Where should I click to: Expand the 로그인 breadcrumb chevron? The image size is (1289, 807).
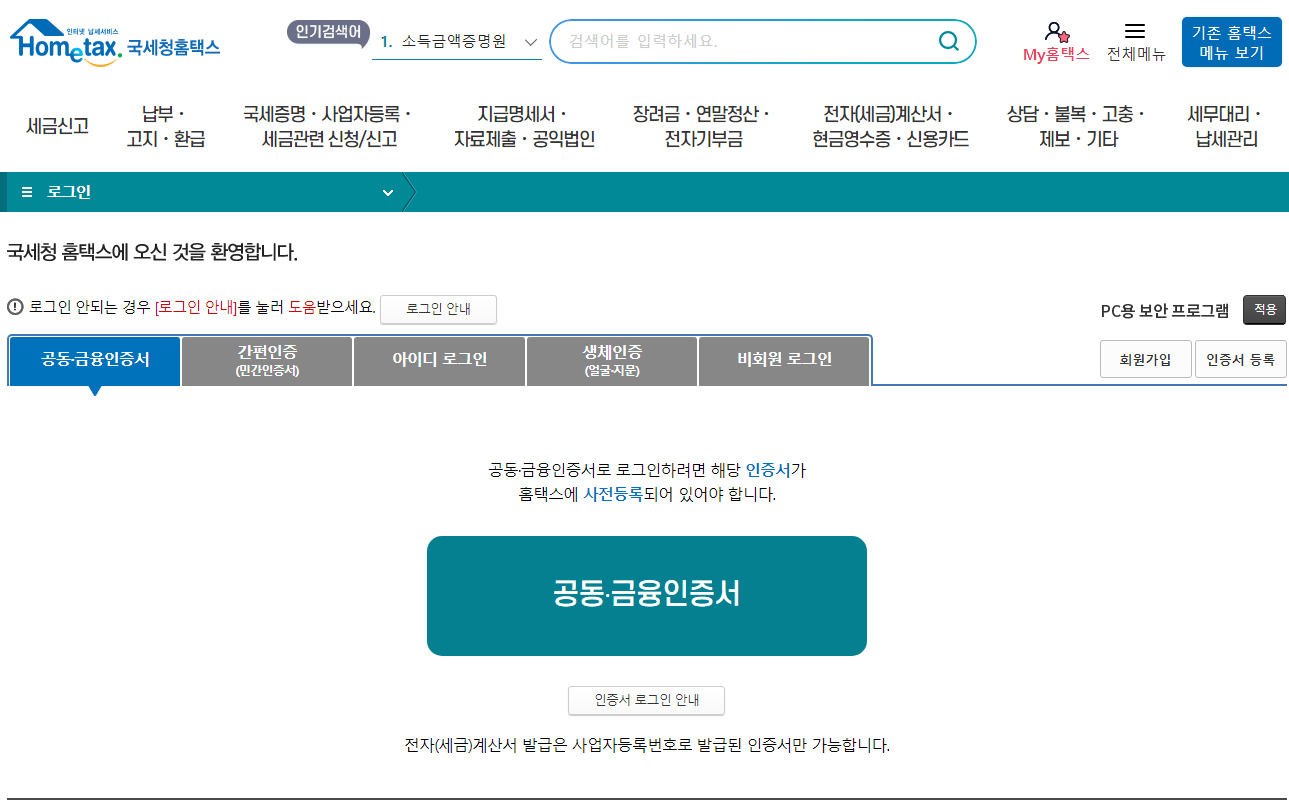tap(388, 192)
